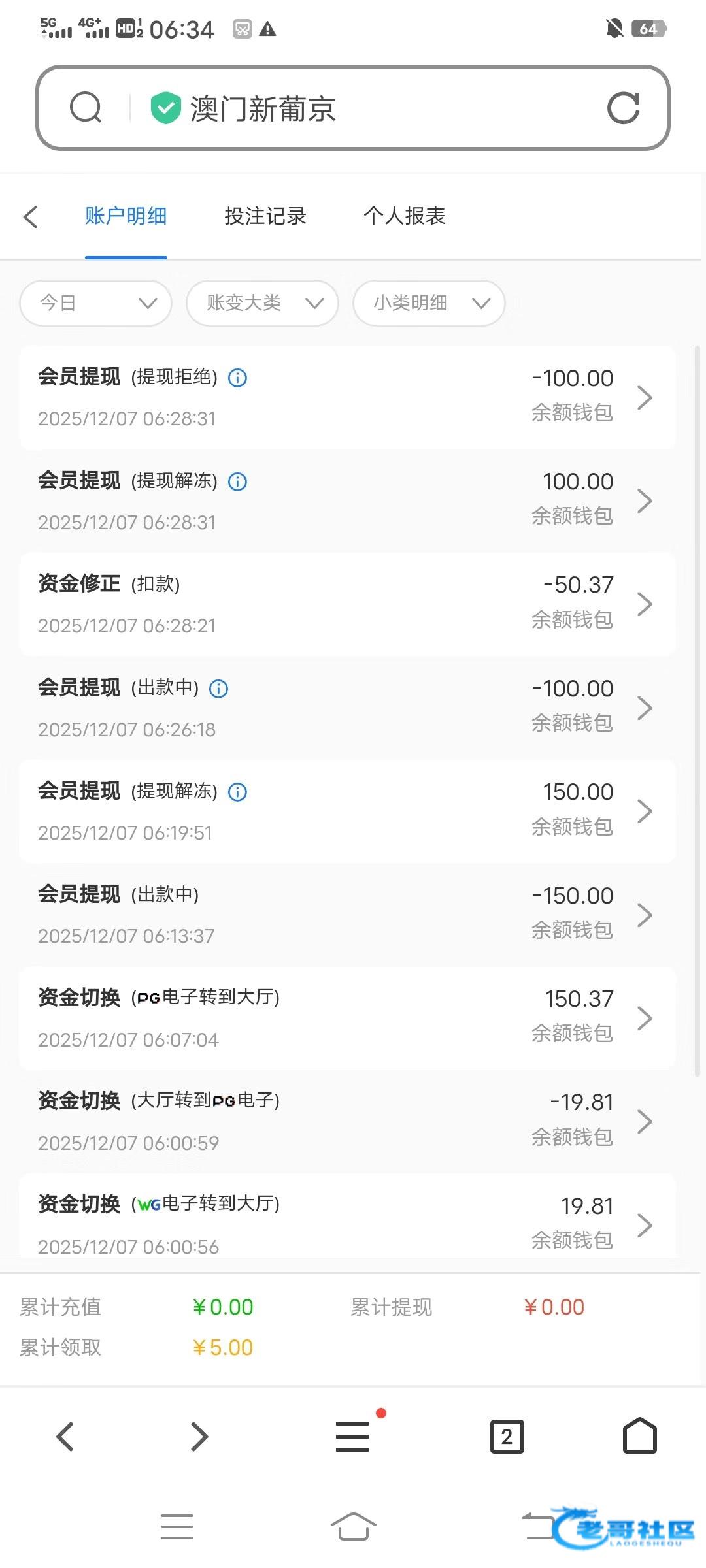Reload the page with the refresh icon
Screen dimensions: 706x1568
coord(623,108)
